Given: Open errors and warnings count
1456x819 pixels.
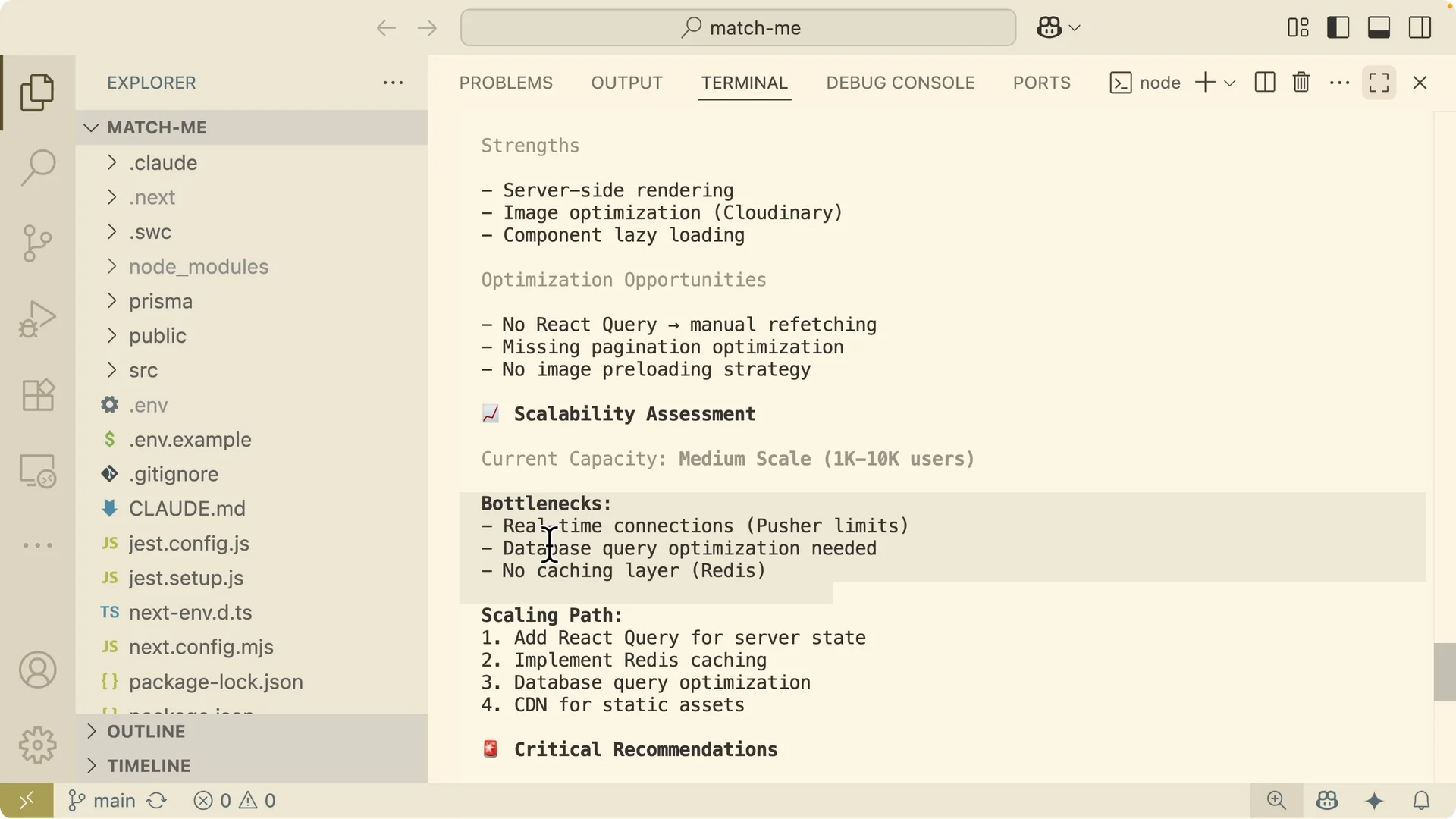Looking at the screenshot, I should click(x=235, y=801).
